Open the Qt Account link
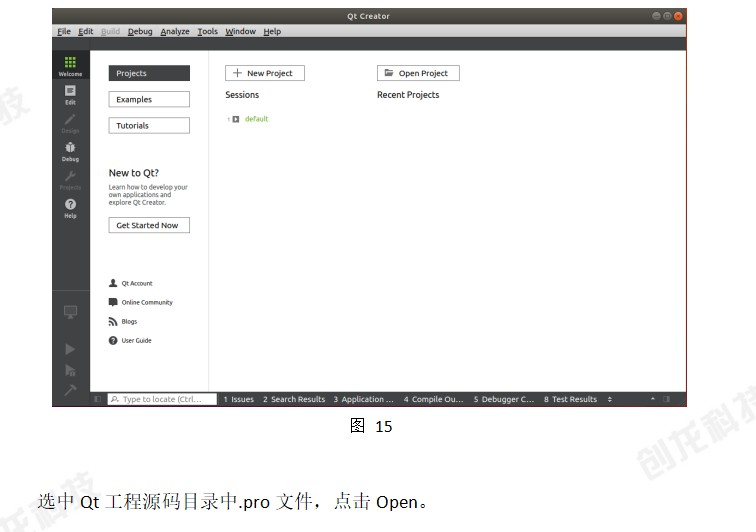The width and height of the screenshot is (756, 532). point(137,284)
